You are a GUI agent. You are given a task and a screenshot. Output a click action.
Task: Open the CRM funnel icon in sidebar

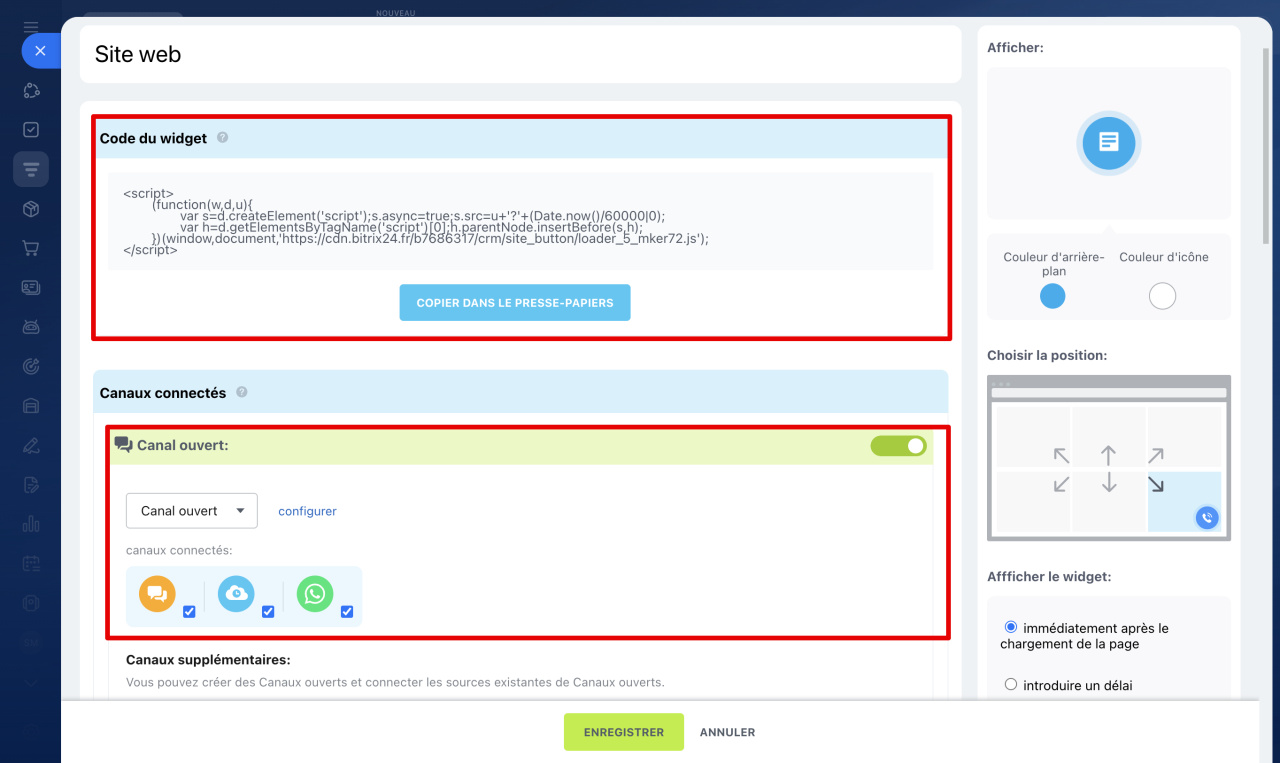31,170
